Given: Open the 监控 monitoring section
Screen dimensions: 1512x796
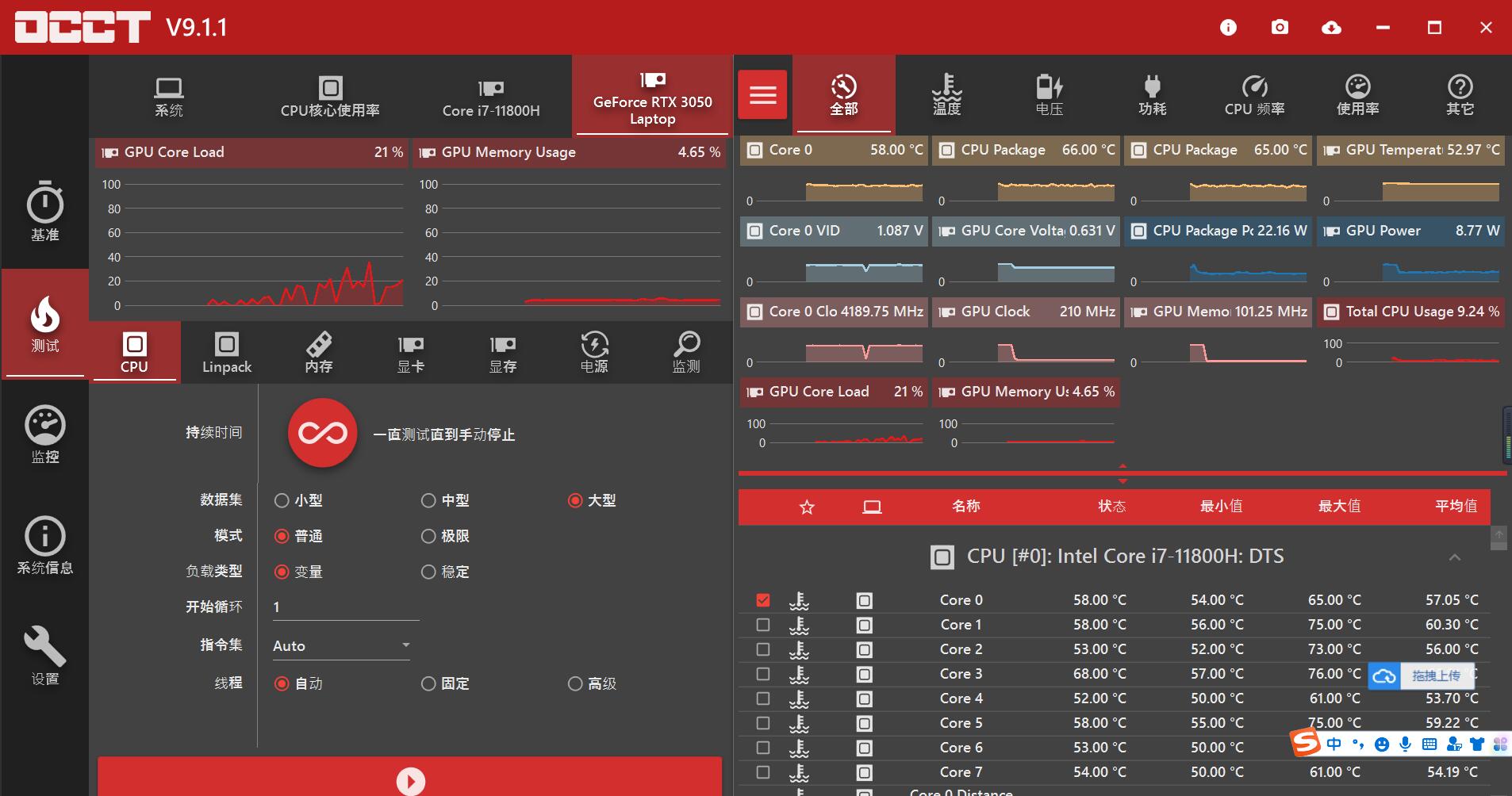Looking at the screenshot, I should coord(45,434).
